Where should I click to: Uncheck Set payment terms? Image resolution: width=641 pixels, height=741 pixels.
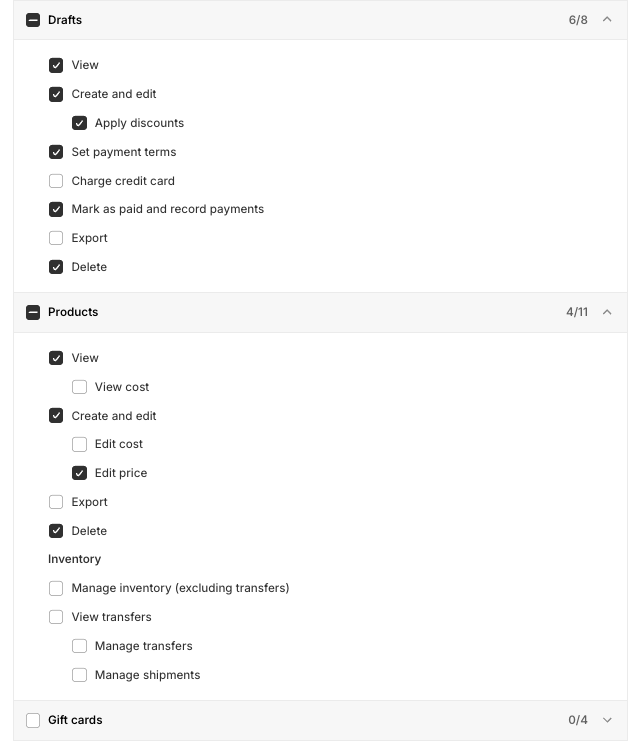[x=56, y=152]
